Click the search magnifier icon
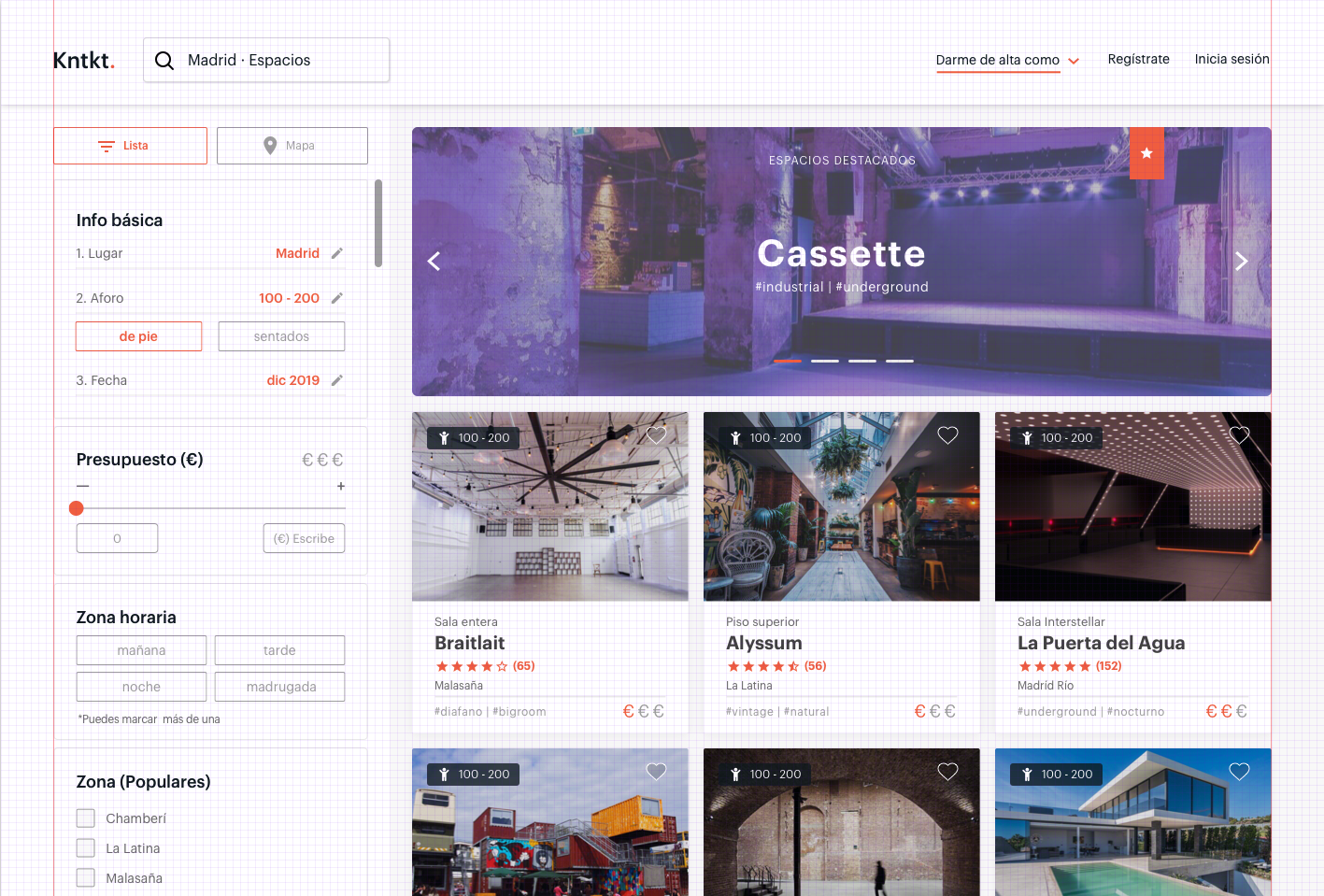Viewport: 1324px width, 896px height. click(164, 61)
